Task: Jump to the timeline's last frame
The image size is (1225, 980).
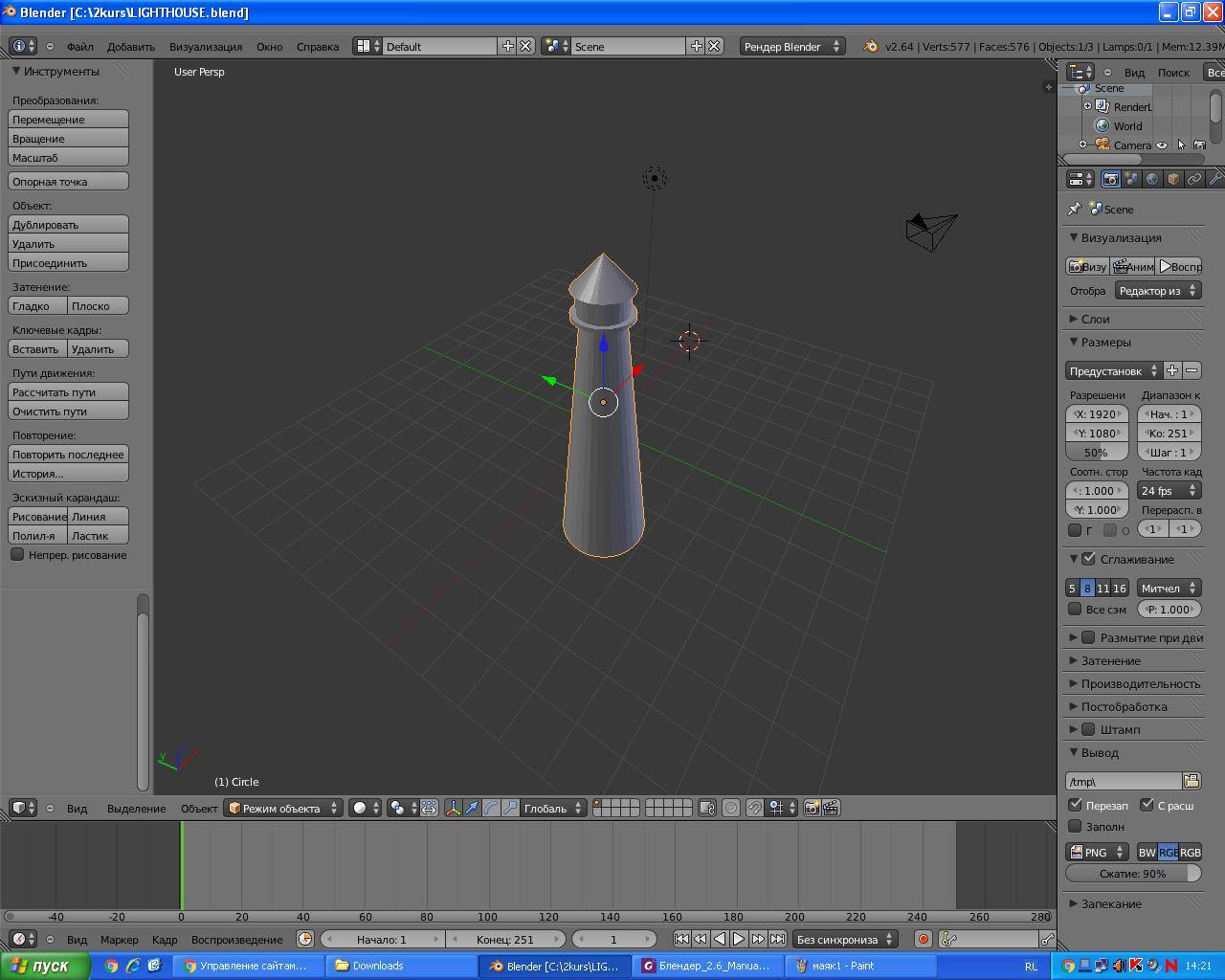Action: (777, 939)
